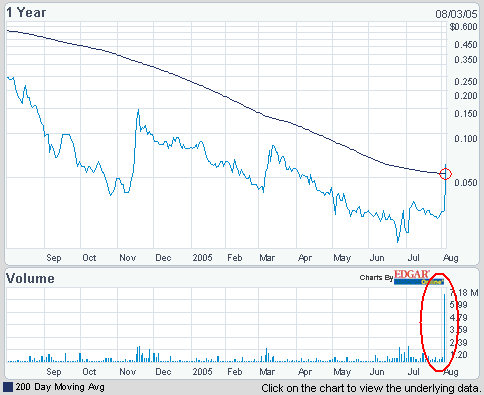484x395 pixels.
Task: Click the 08/03/05 date label
Action: (456, 14)
